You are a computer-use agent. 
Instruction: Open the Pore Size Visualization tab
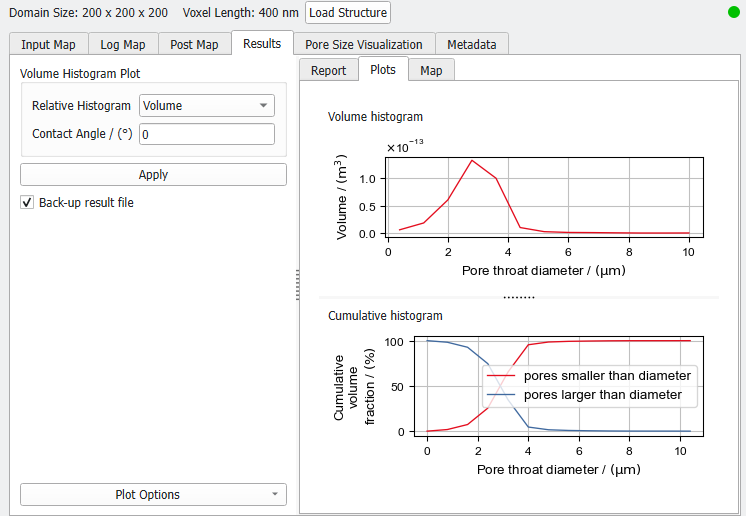coord(364,44)
